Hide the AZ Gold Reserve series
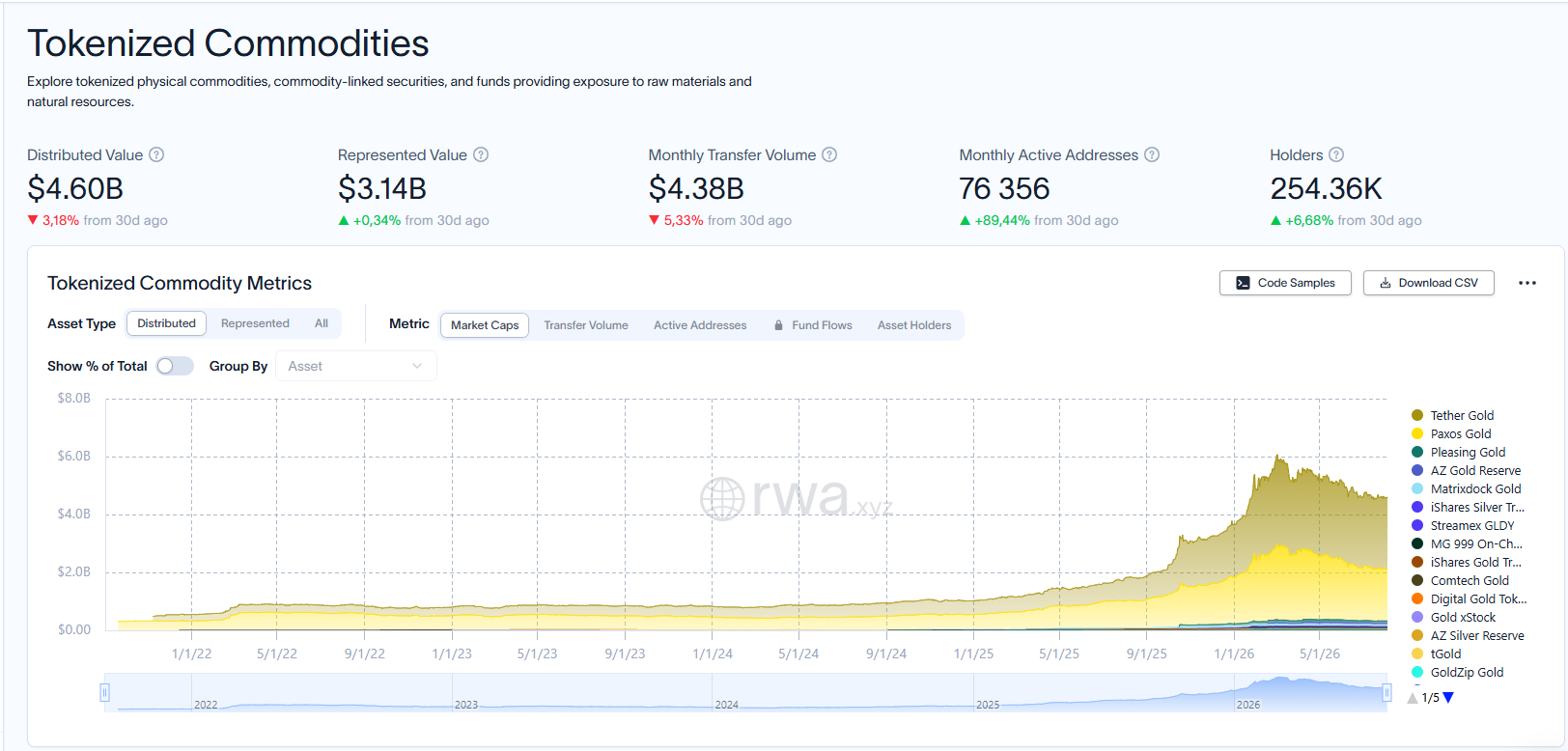Screen dimensions: 1568x751 pos(1466,470)
